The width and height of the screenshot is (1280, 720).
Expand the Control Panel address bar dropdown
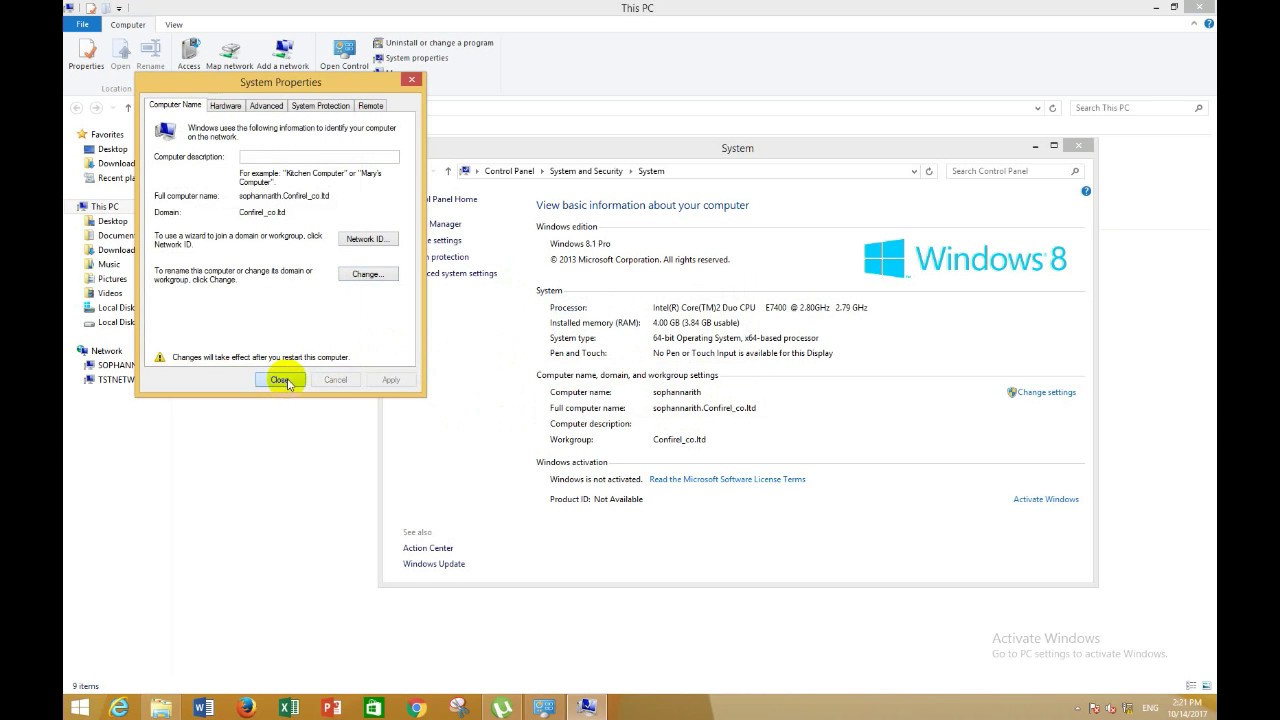coord(914,171)
